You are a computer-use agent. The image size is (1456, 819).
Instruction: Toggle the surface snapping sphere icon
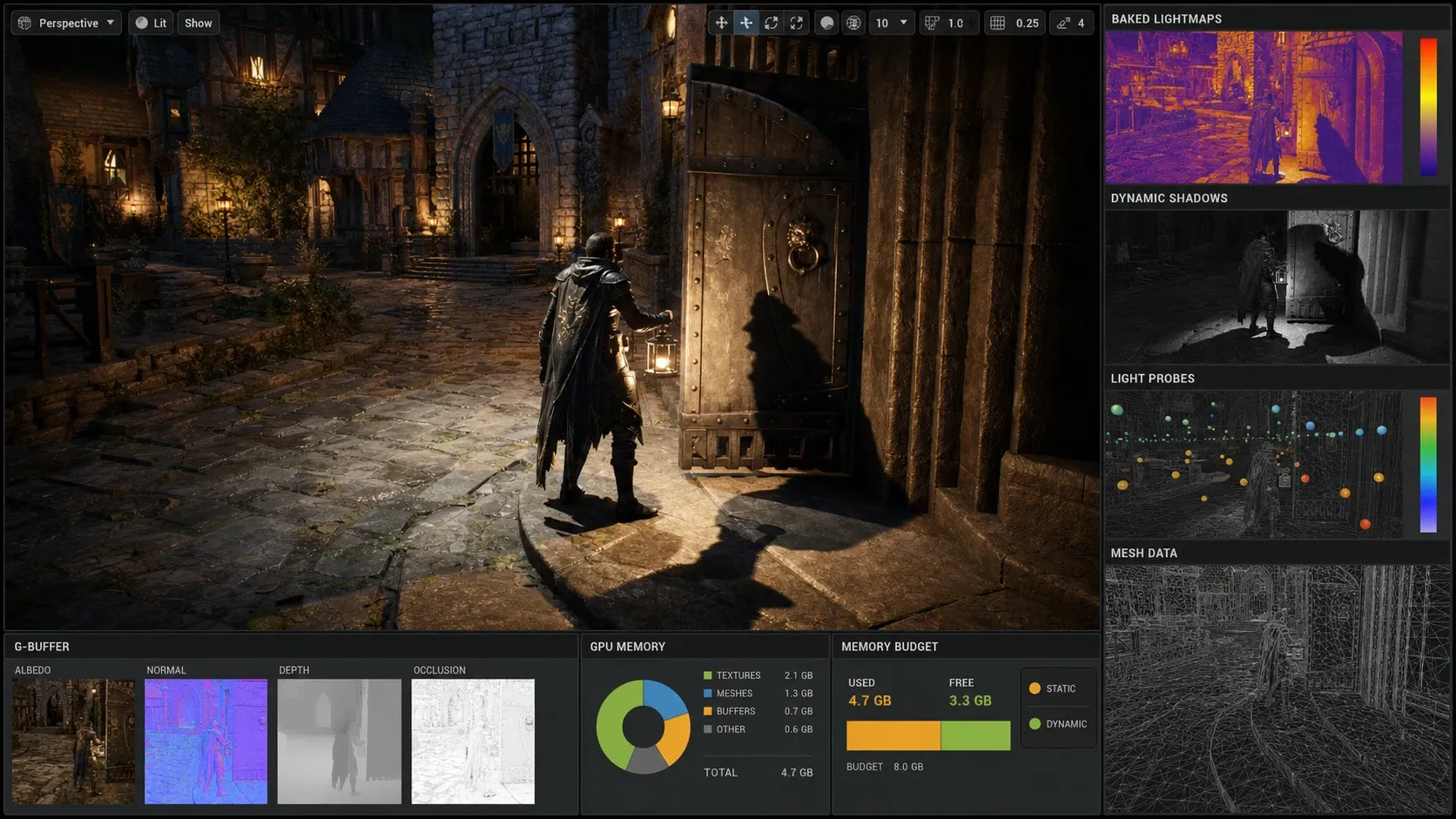point(827,23)
